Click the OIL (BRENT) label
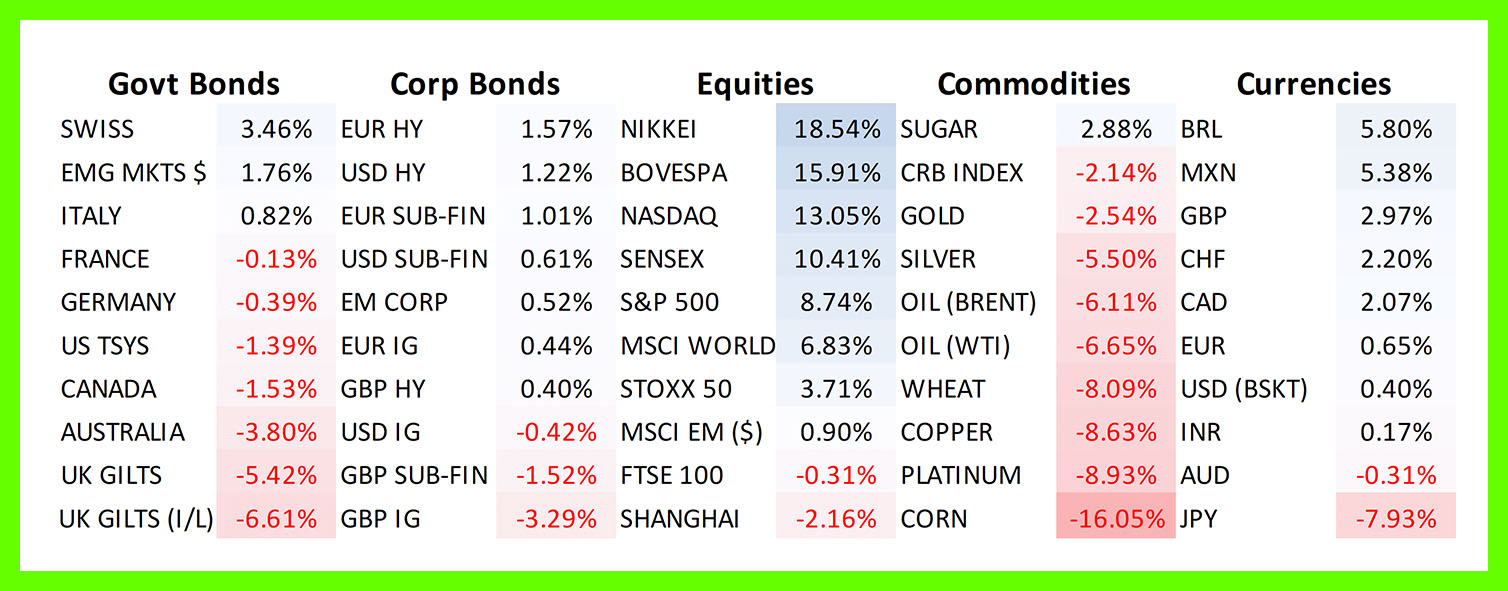Screen dimensions: 1508x591 [968, 302]
